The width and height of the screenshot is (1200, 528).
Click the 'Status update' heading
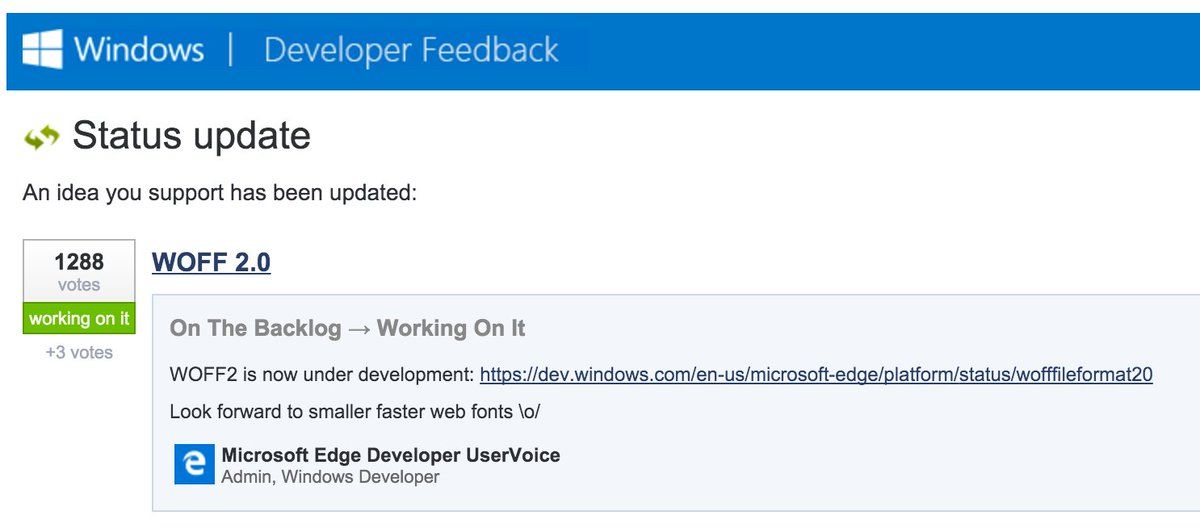pos(191,136)
